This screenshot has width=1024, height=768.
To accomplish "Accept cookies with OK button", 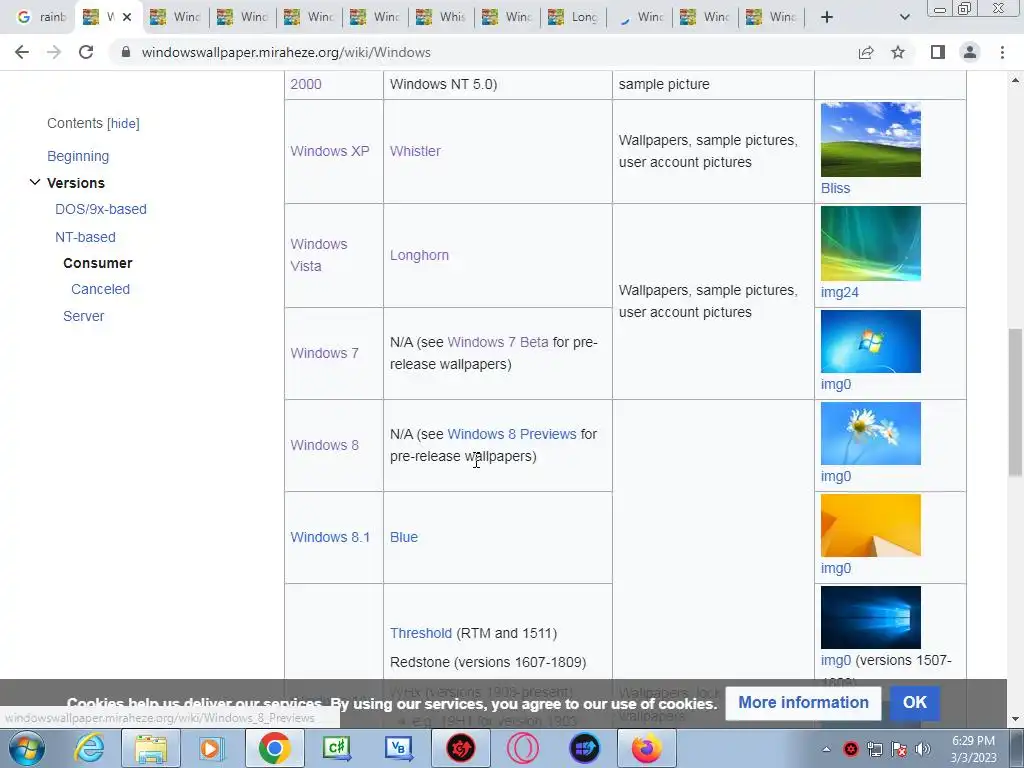I will click(914, 703).
